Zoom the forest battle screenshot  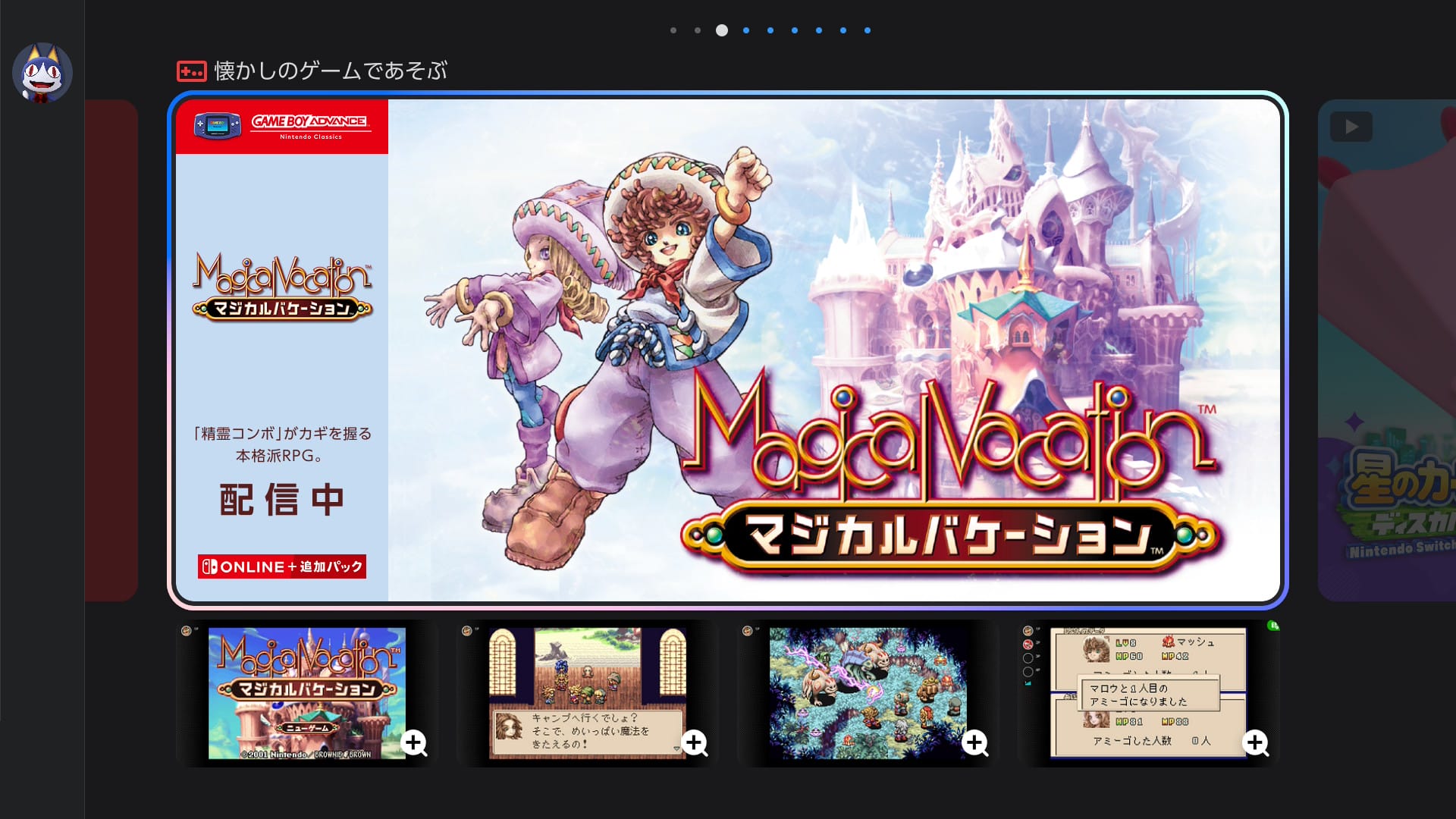pos(975,743)
